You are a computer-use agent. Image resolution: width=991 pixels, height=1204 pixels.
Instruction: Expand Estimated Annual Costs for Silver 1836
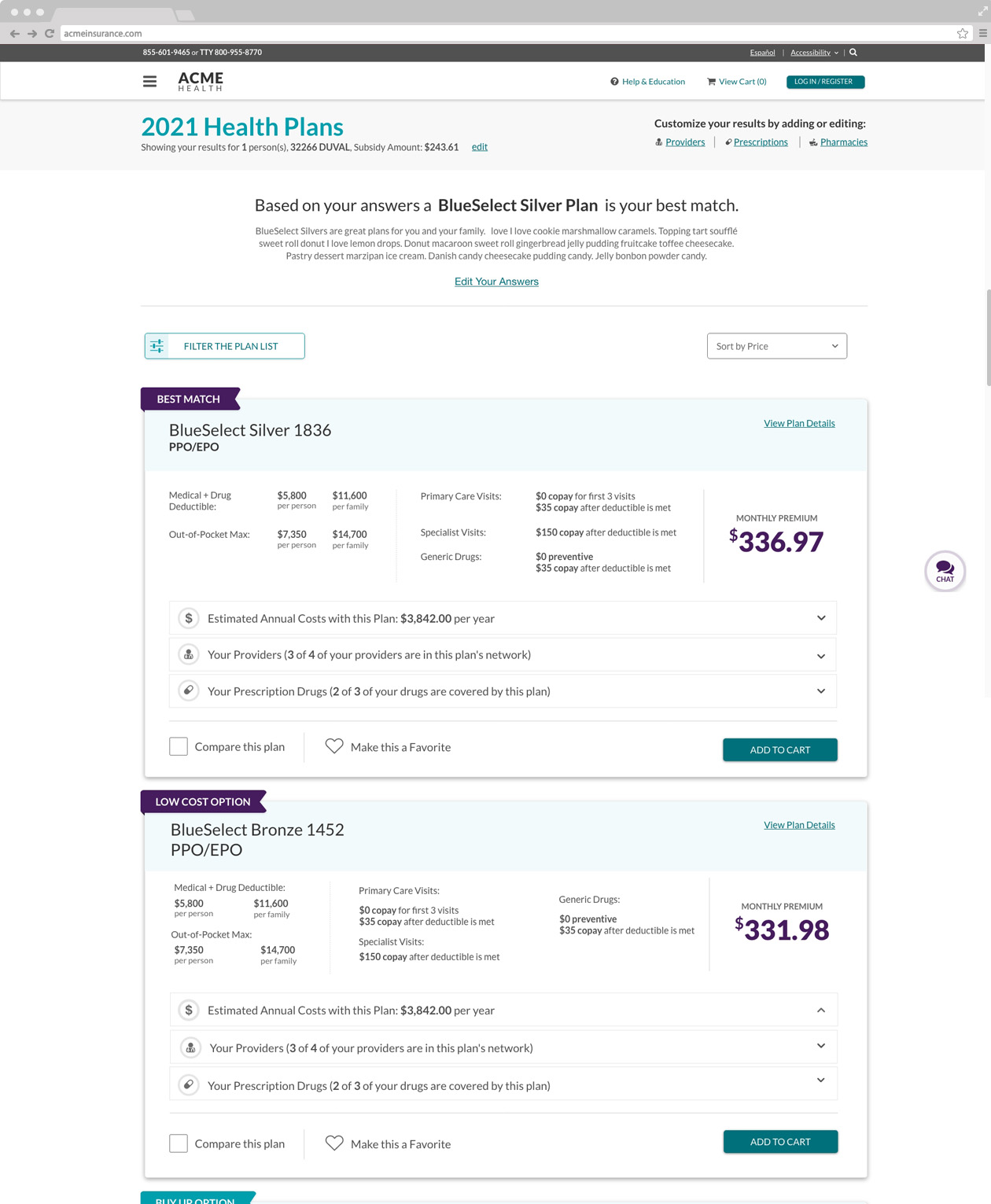click(x=820, y=618)
